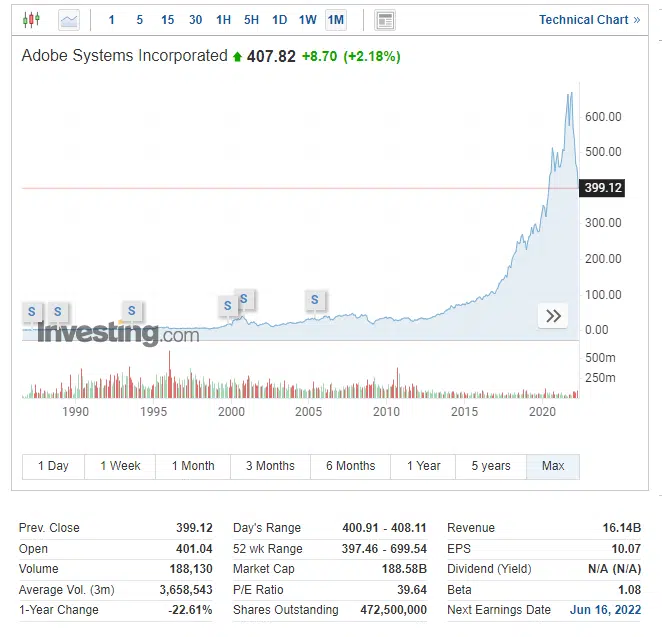Open the Jun 16, 2022 earnings date link
Screen dimensions: 662x637
(x=605, y=610)
